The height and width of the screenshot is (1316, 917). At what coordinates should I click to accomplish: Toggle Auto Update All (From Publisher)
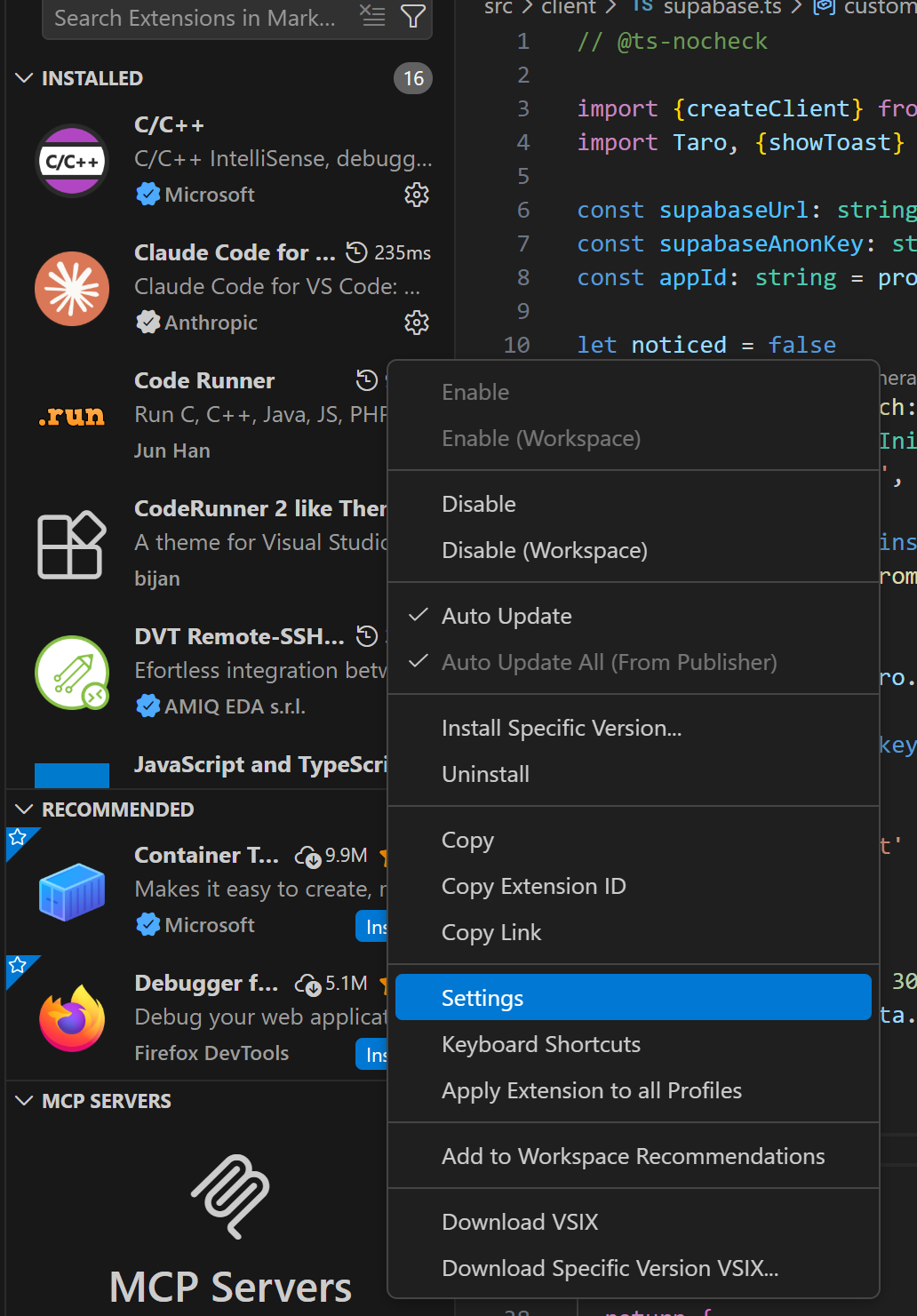(x=633, y=662)
